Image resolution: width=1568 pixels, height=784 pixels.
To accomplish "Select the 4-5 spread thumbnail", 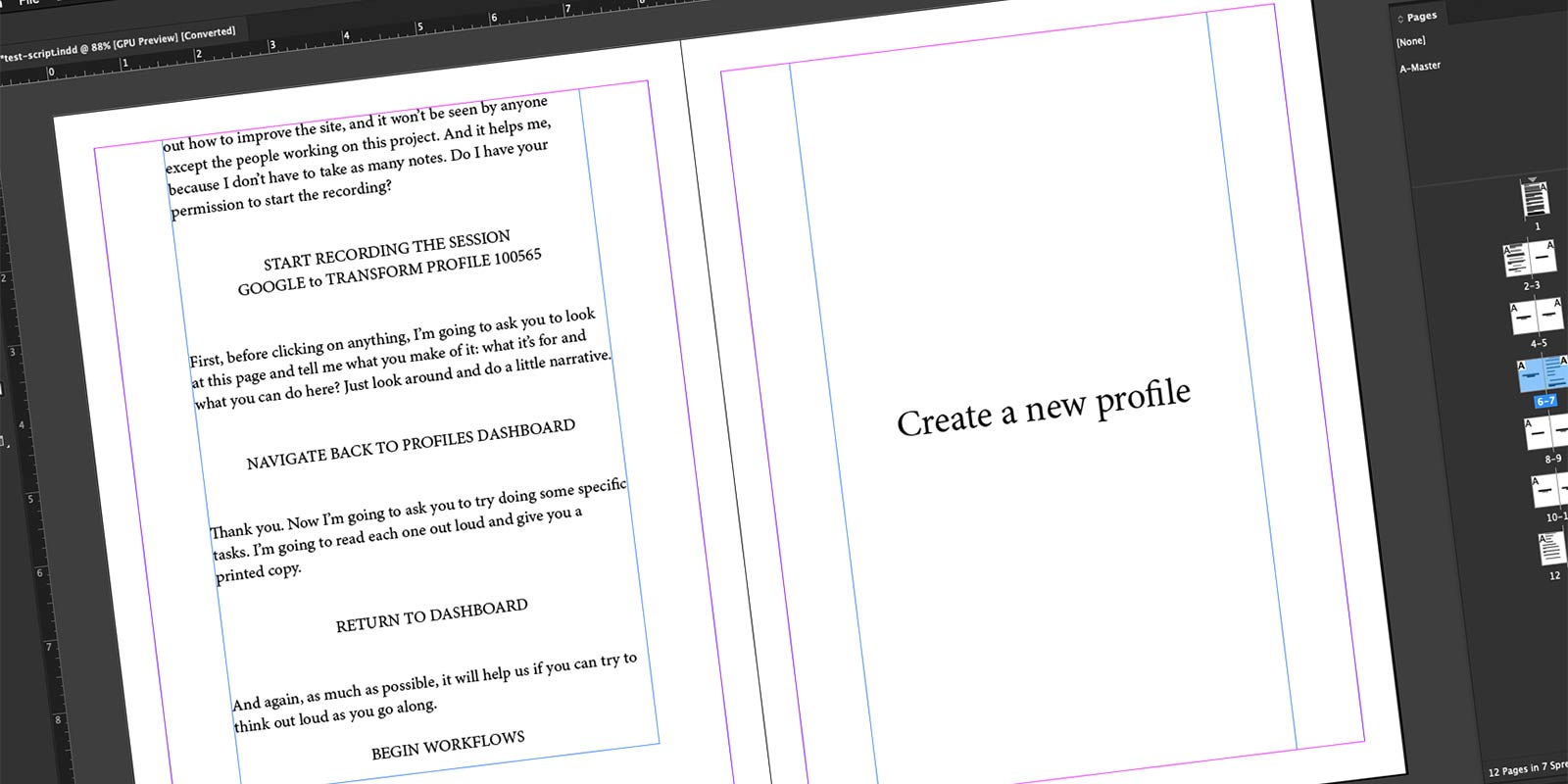I will click(x=1536, y=316).
